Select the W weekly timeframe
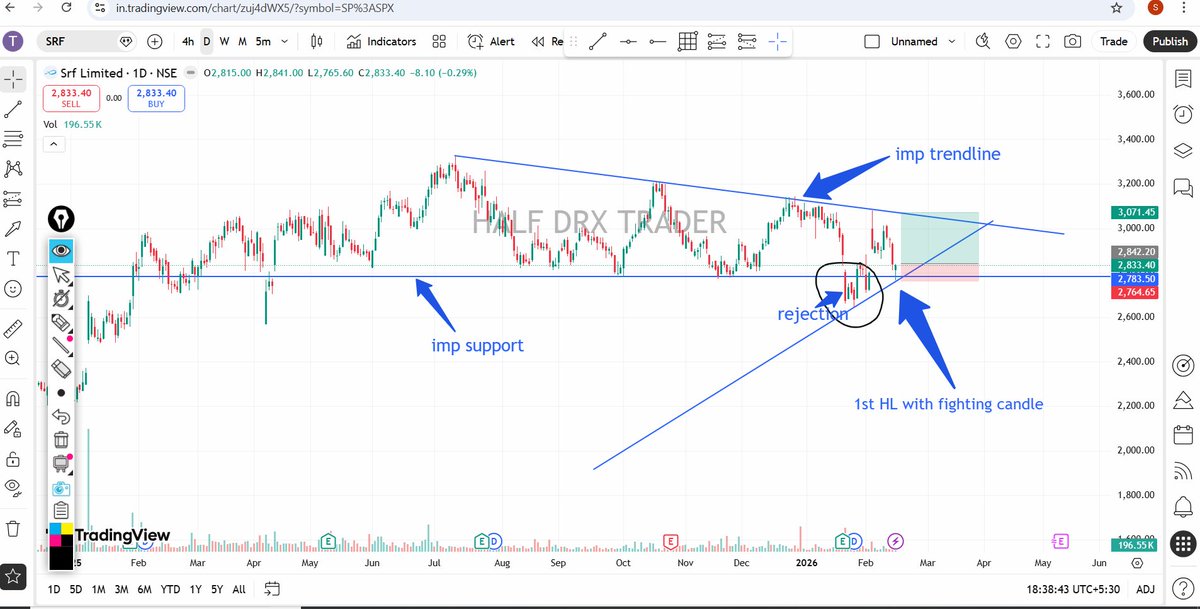The image size is (1200, 609). 224,41
